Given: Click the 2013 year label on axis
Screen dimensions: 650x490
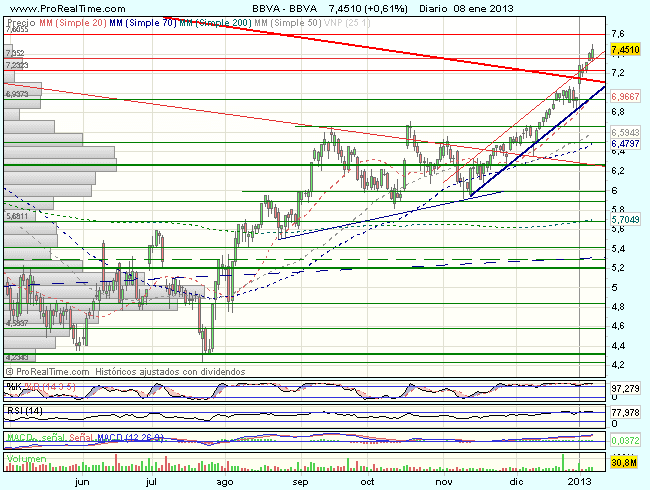Looking at the screenshot, I should point(580,482).
